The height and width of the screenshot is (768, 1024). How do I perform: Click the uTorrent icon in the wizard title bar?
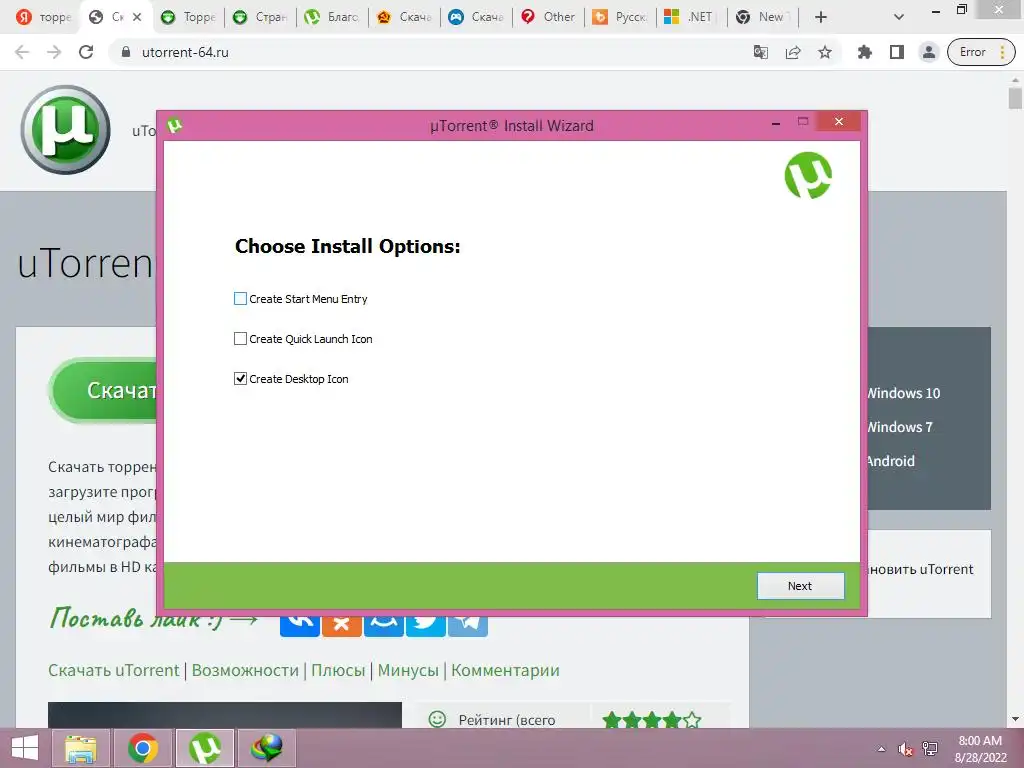tap(174, 124)
